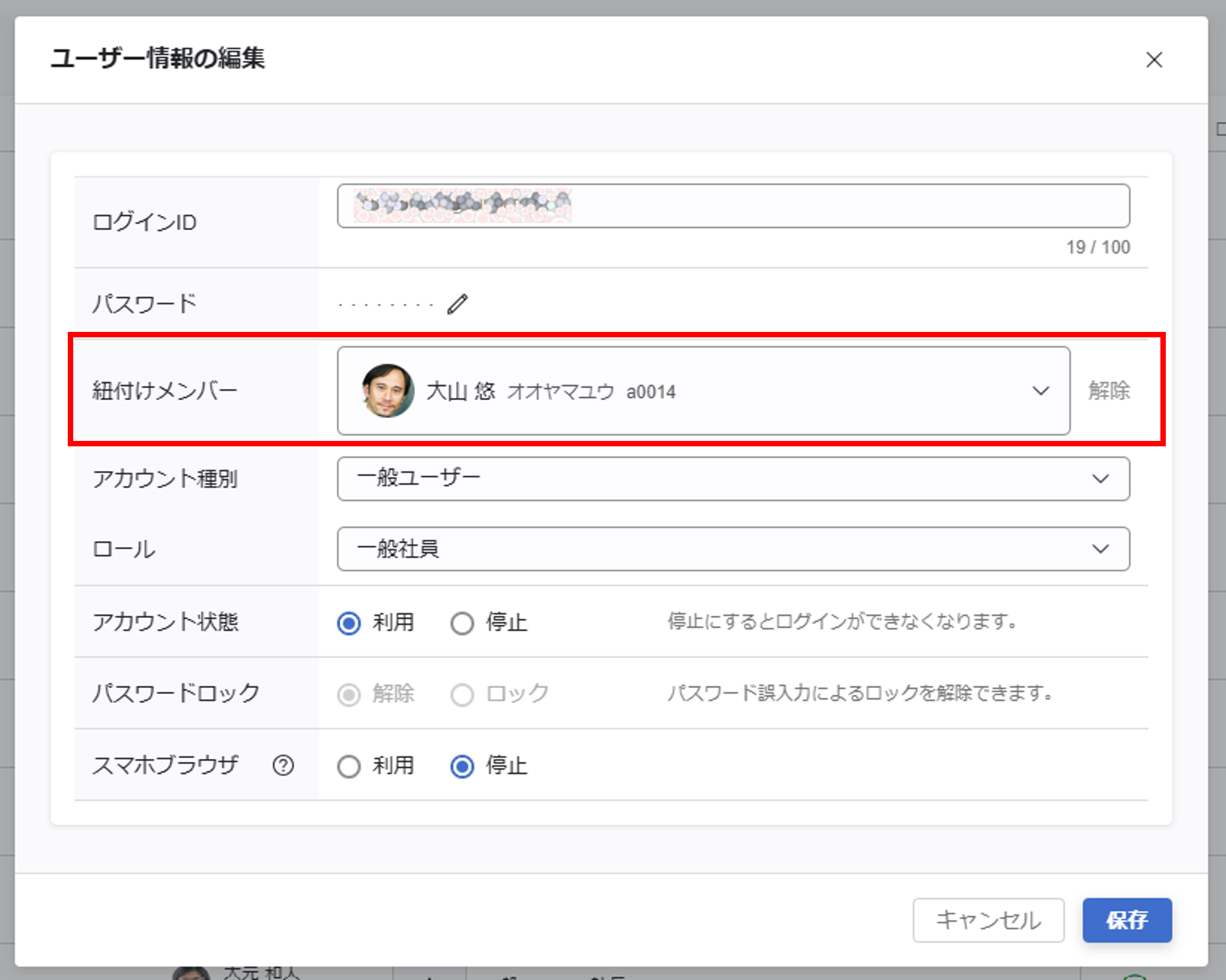Select 停止 for アカウント状態
Image resolution: width=1226 pixels, height=980 pixels.
(462, 623)
